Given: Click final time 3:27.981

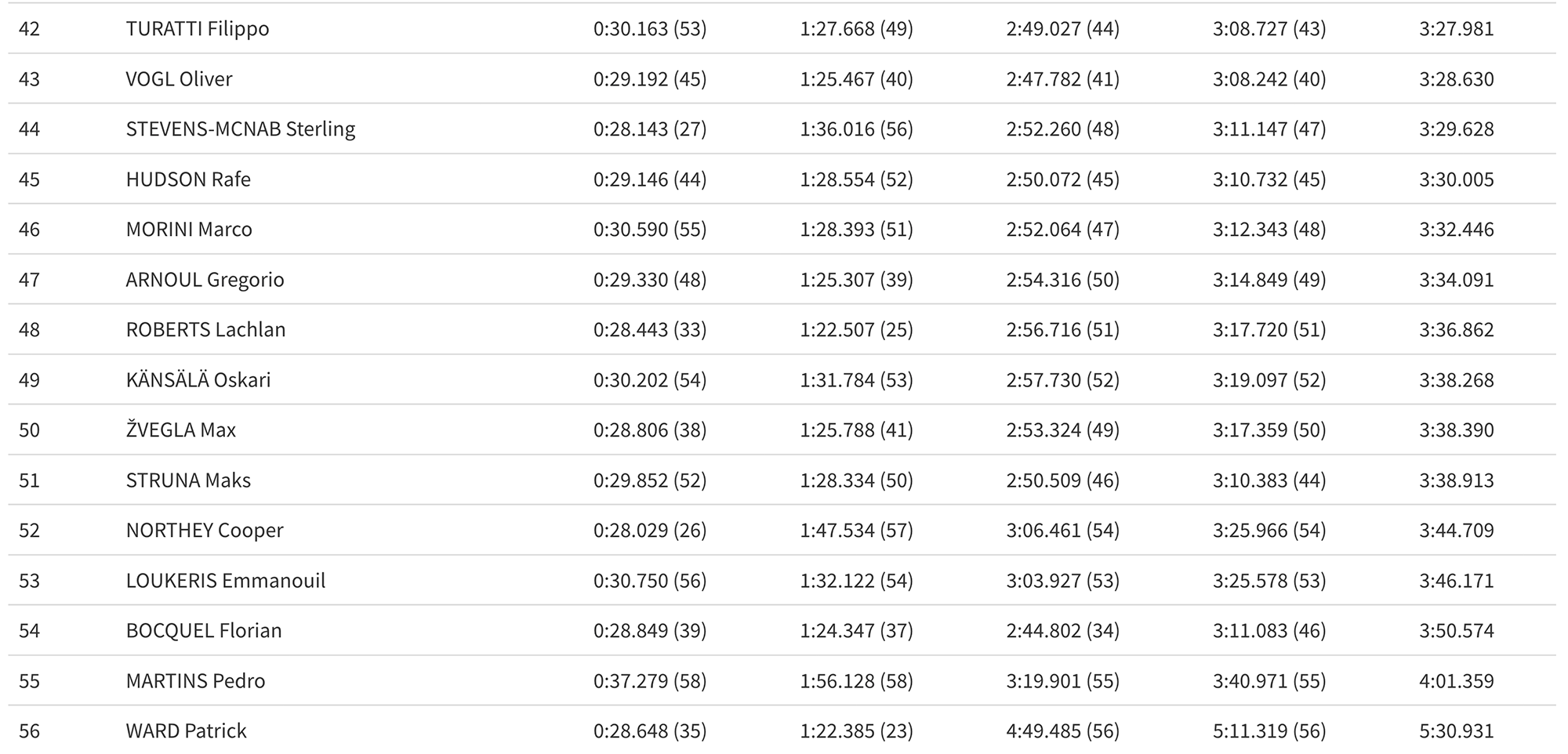Looking at the screenshot, I should (1457, 29).
